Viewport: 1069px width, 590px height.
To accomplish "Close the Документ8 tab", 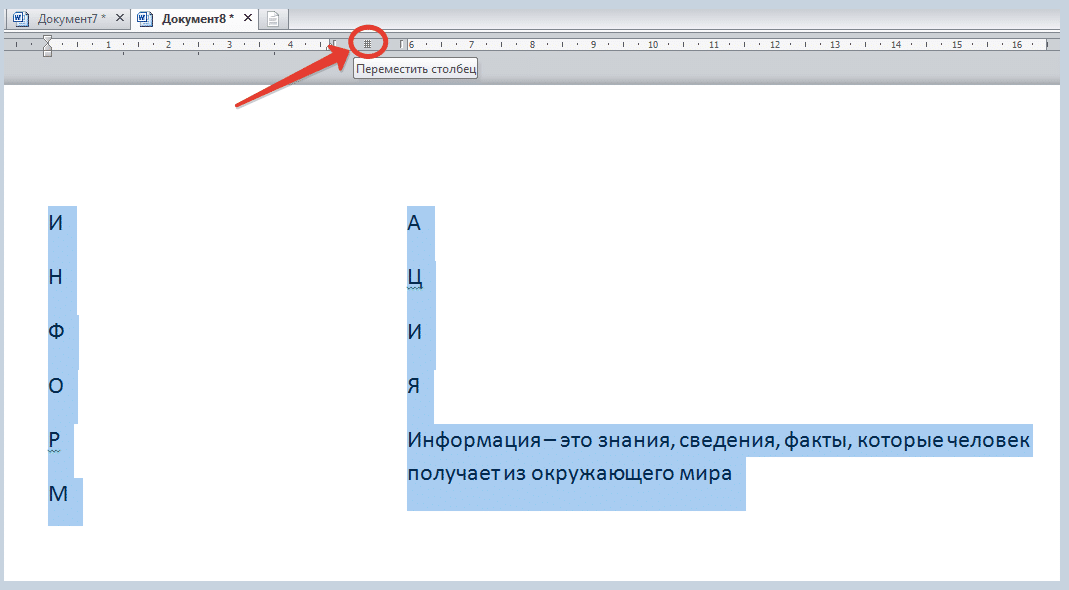I will tap(247, 18).
